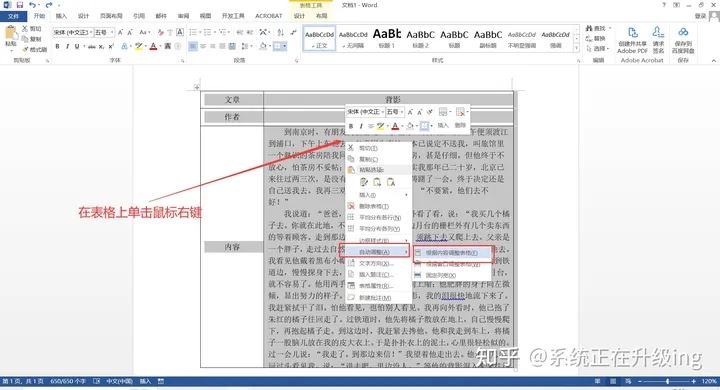Click the Request Signatures Acrobat icon
Viewport: 720px width, 390px height.
pos(658,40)
